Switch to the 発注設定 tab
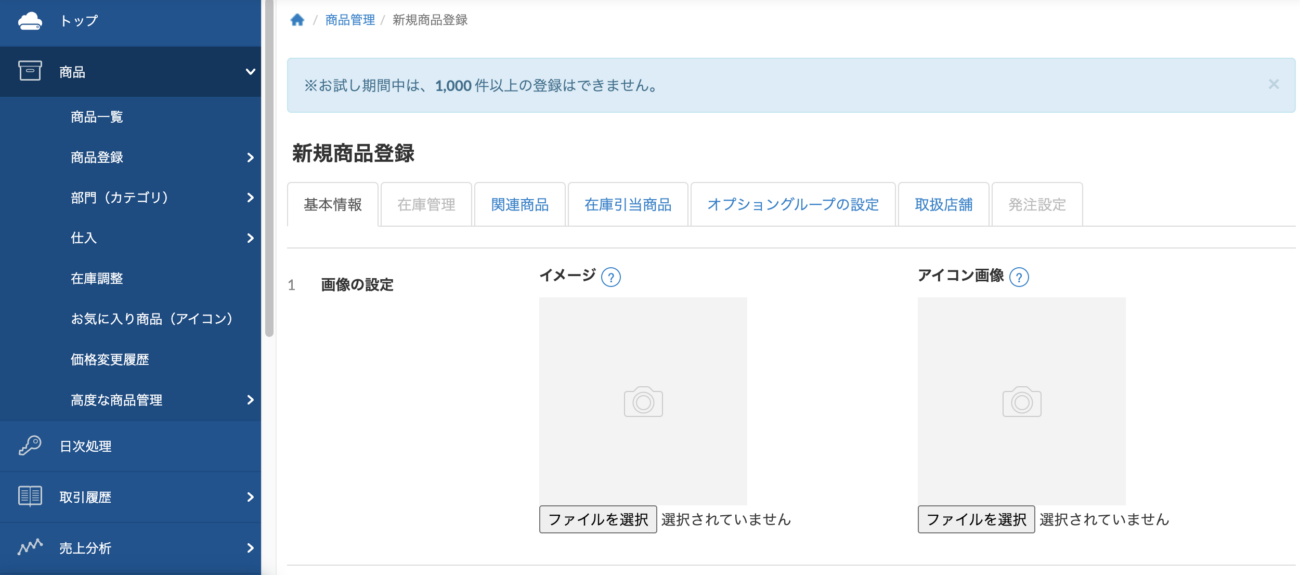This screenshot has height=575, width=1300. (x=1037, y=205)
